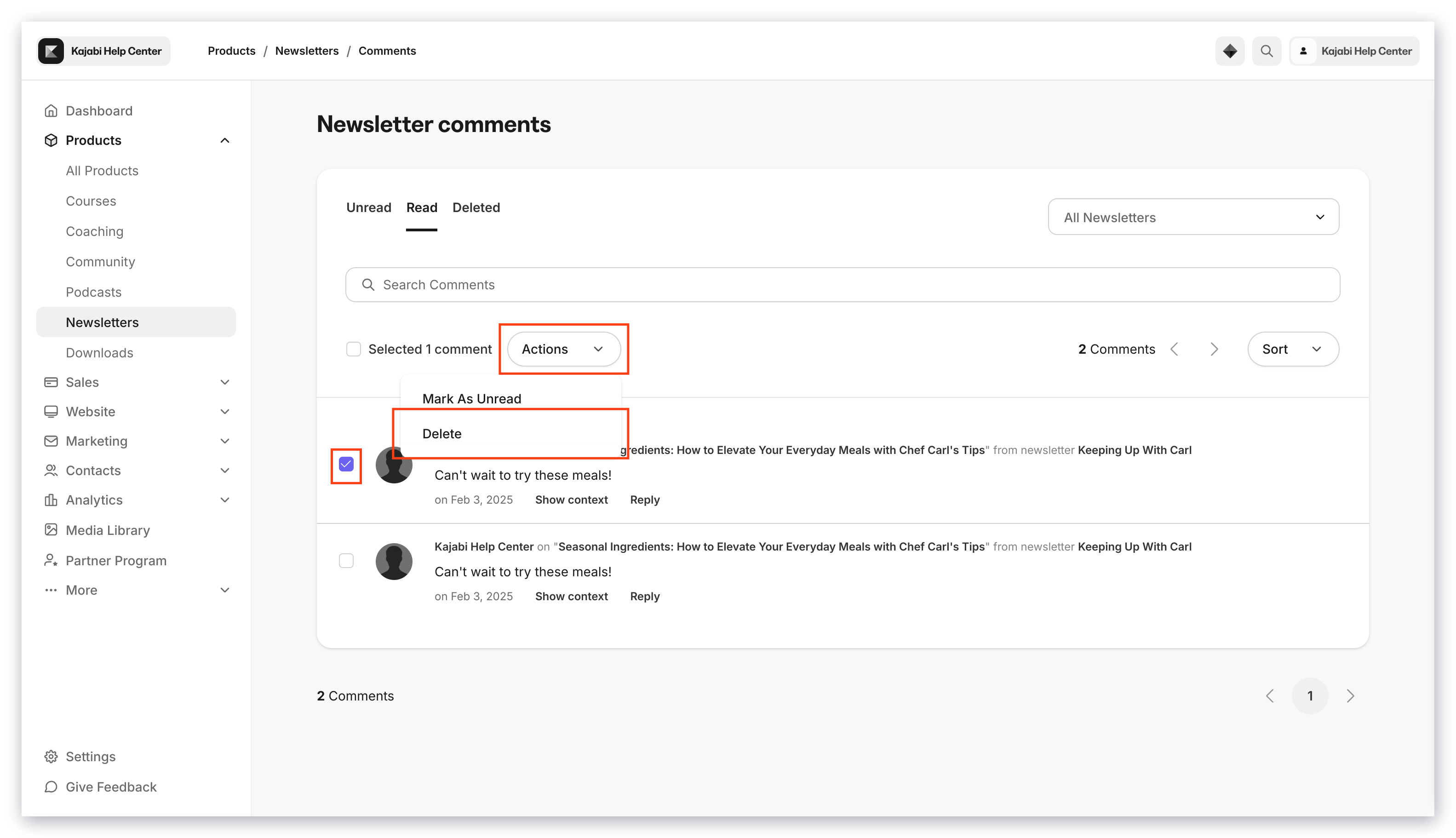
Task: Click Comments breadcrumb
Action: 387,51
